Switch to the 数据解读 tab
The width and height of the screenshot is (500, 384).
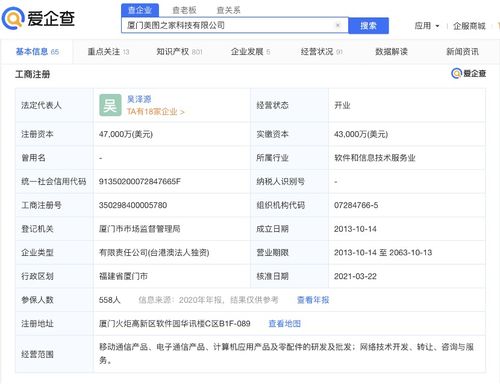click(391, 52)
